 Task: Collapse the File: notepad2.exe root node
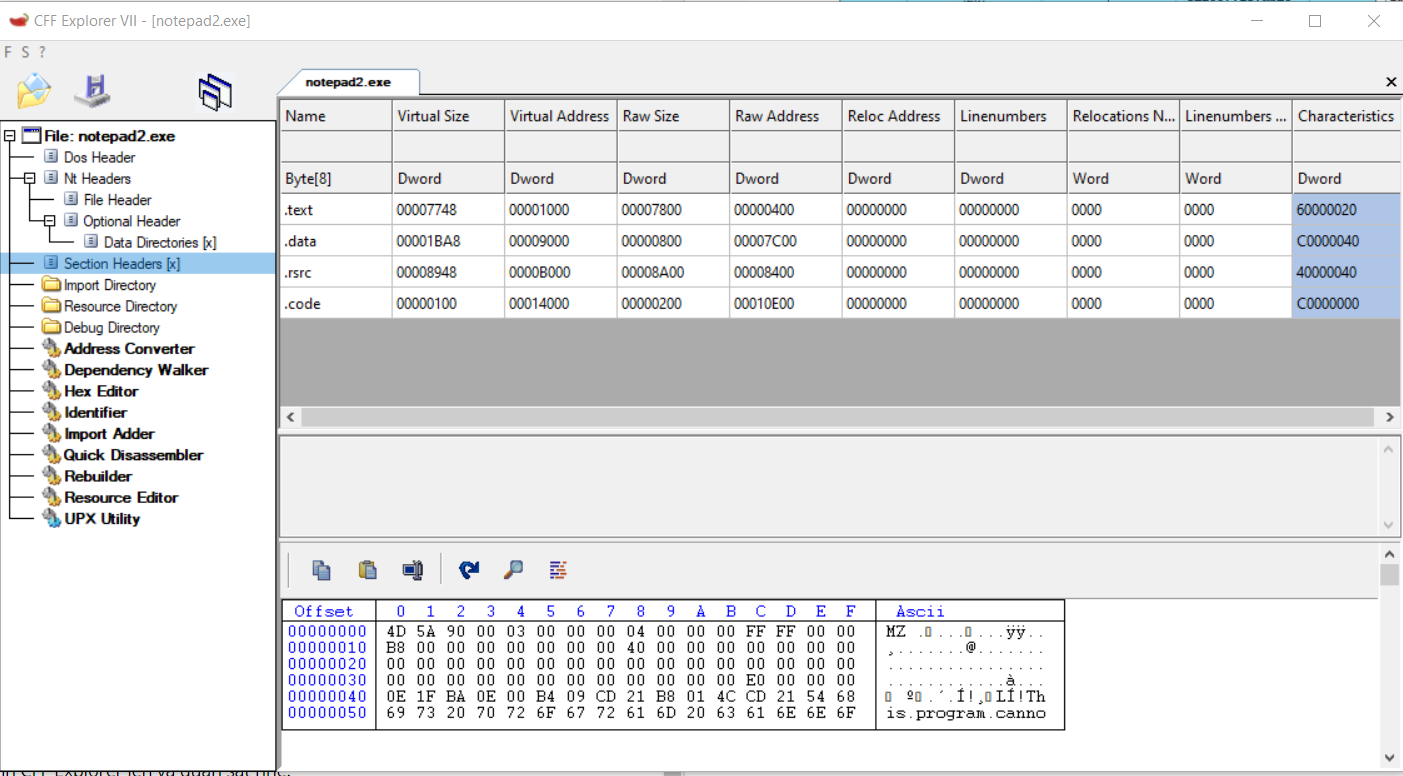(x=9, y=136)
